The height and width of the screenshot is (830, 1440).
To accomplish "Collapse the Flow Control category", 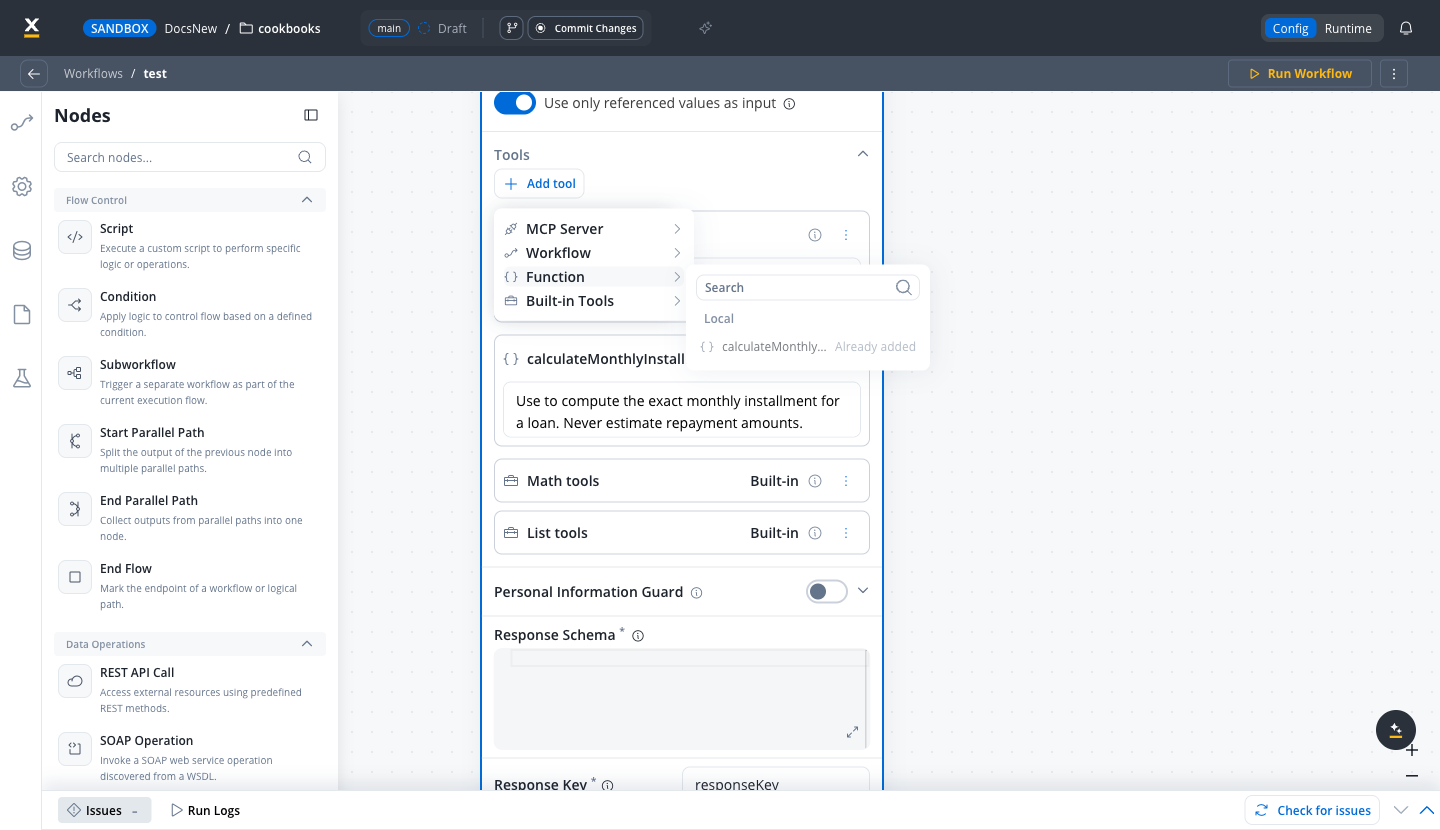I will click(x=307, y=200).
